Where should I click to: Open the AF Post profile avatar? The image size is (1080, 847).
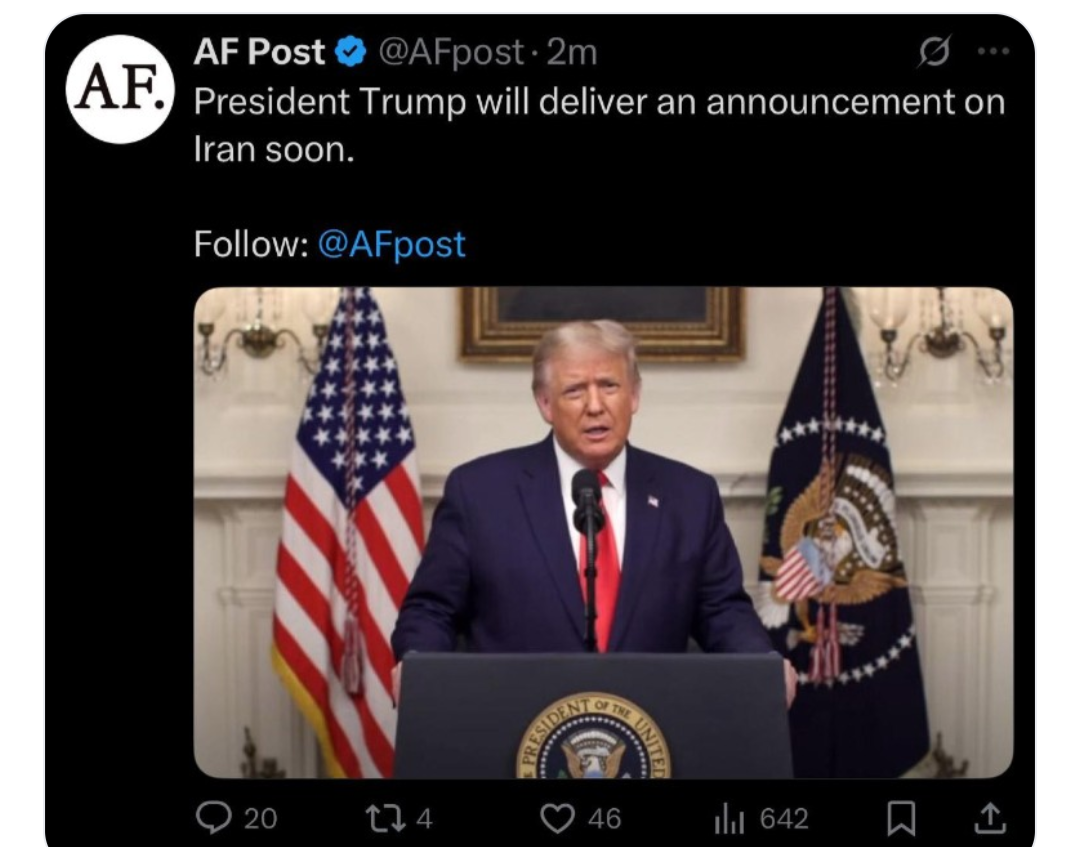tap(120, 90)
